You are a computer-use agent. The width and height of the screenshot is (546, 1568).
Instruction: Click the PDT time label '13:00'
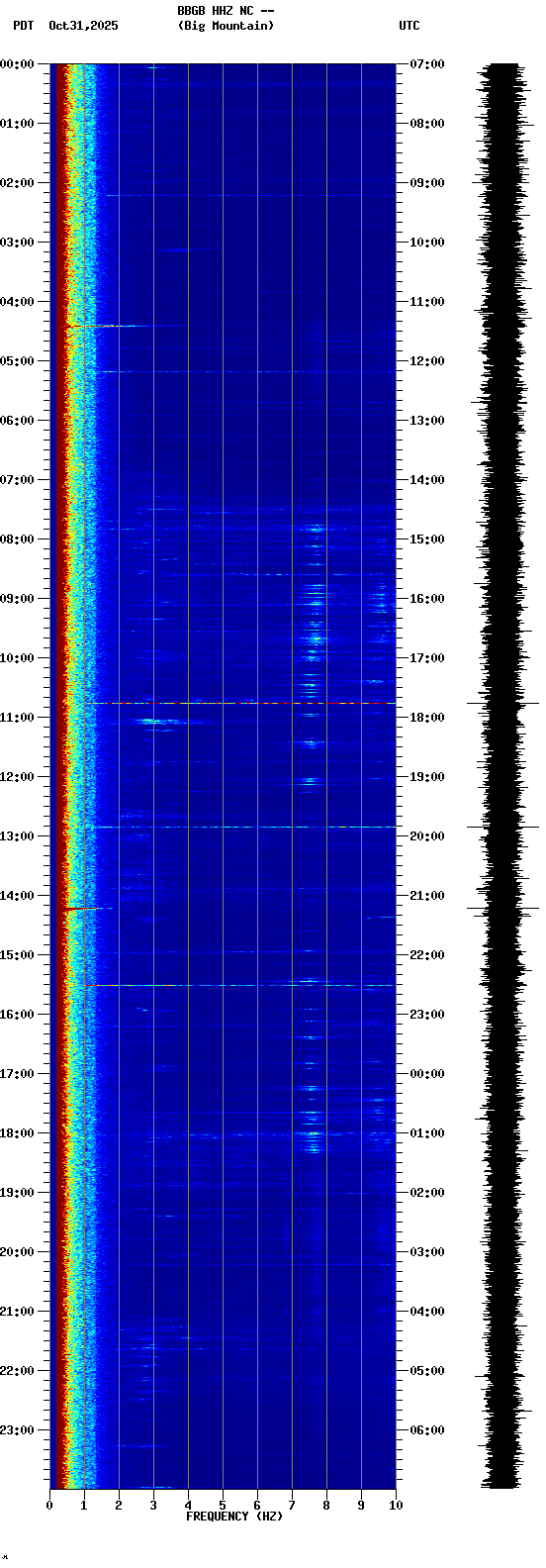17,836
